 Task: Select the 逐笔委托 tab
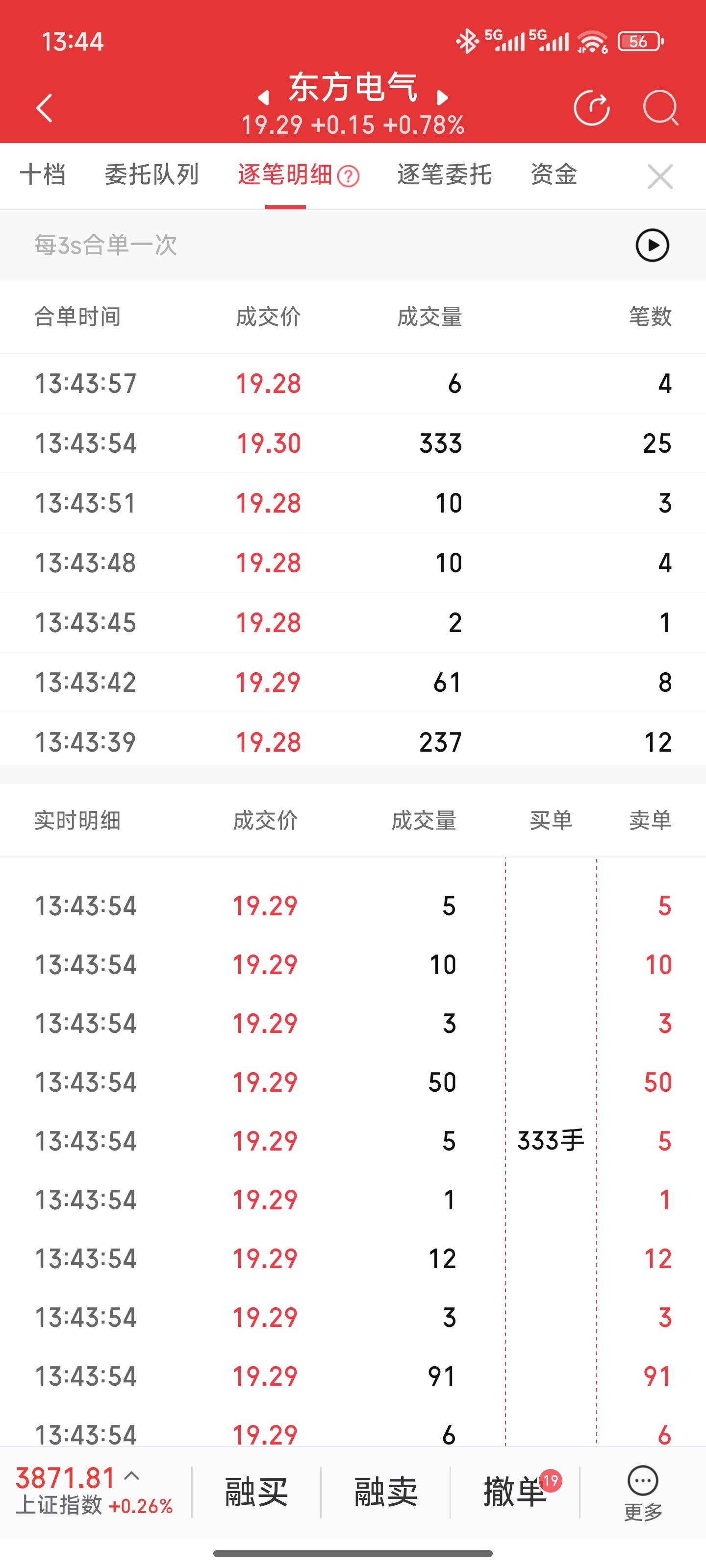pyautogui.click(x=444, y=175)
